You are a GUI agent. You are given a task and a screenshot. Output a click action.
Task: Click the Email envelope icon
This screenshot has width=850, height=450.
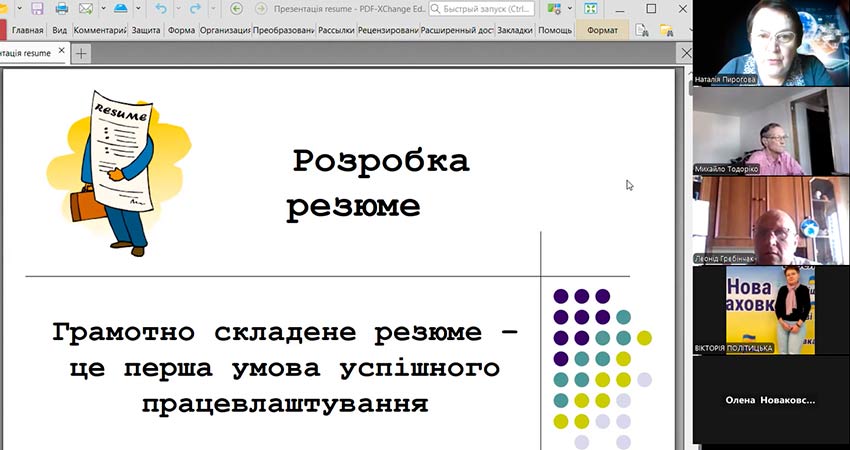tap(85, 9)
